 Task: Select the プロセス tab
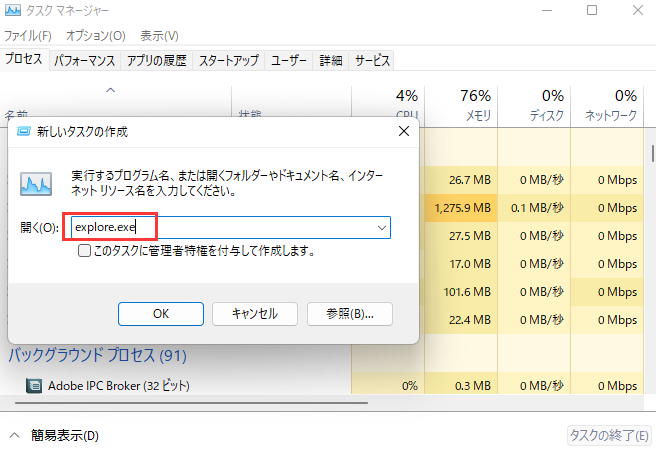24,59
